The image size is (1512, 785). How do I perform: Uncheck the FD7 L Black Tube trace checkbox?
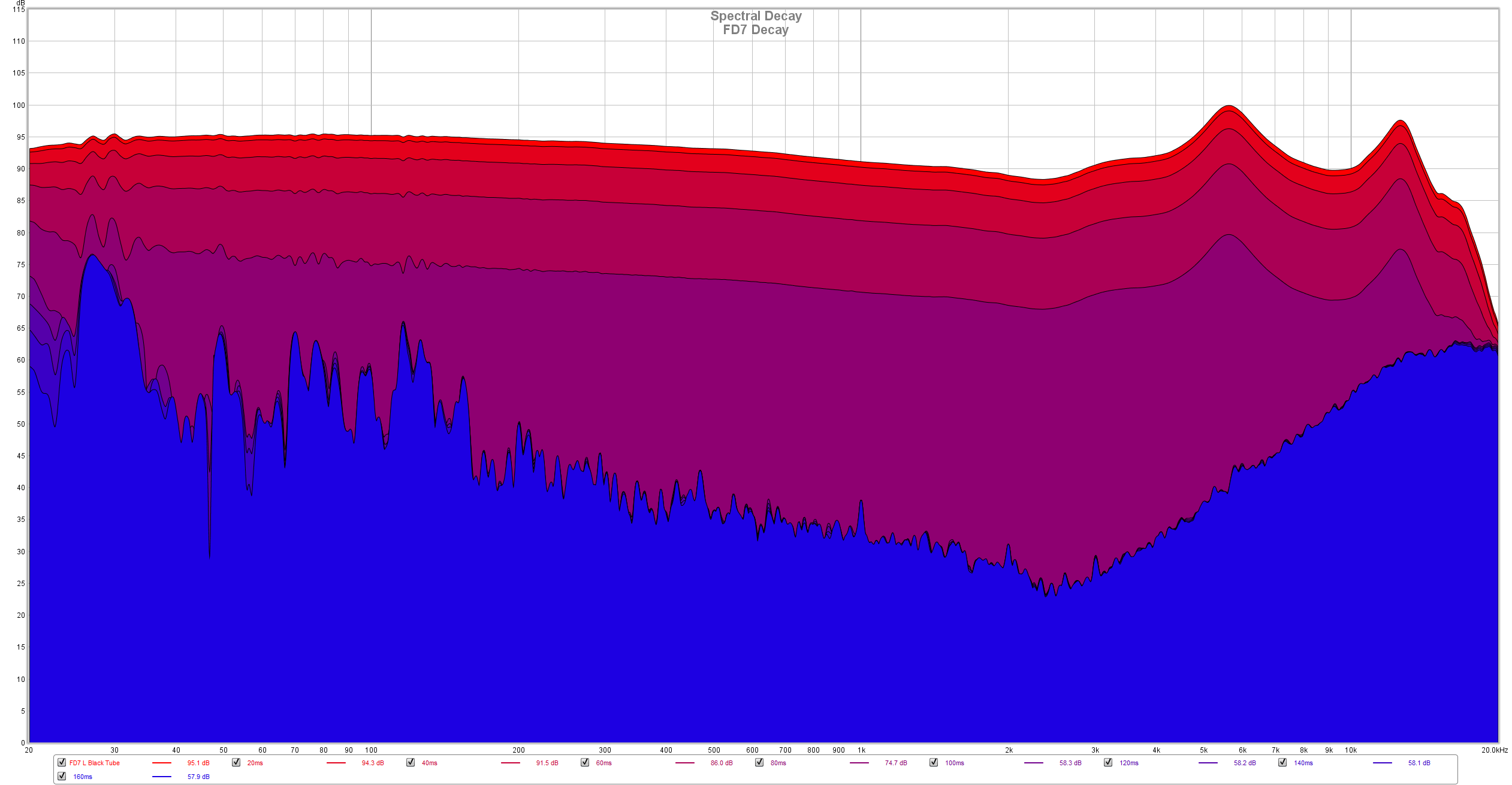pos(62,762)
